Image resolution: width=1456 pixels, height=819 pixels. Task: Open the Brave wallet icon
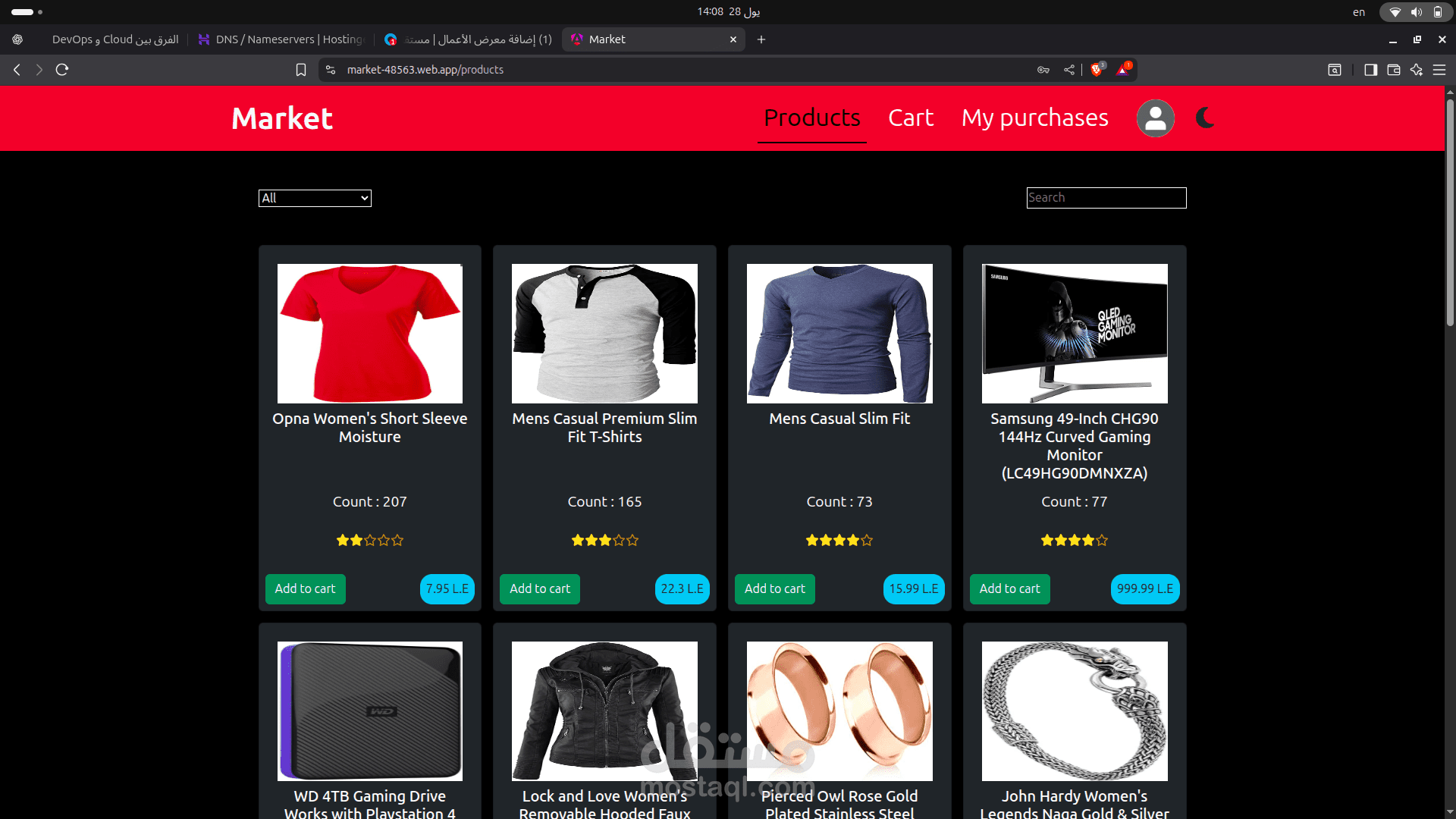coord(1393,70)
